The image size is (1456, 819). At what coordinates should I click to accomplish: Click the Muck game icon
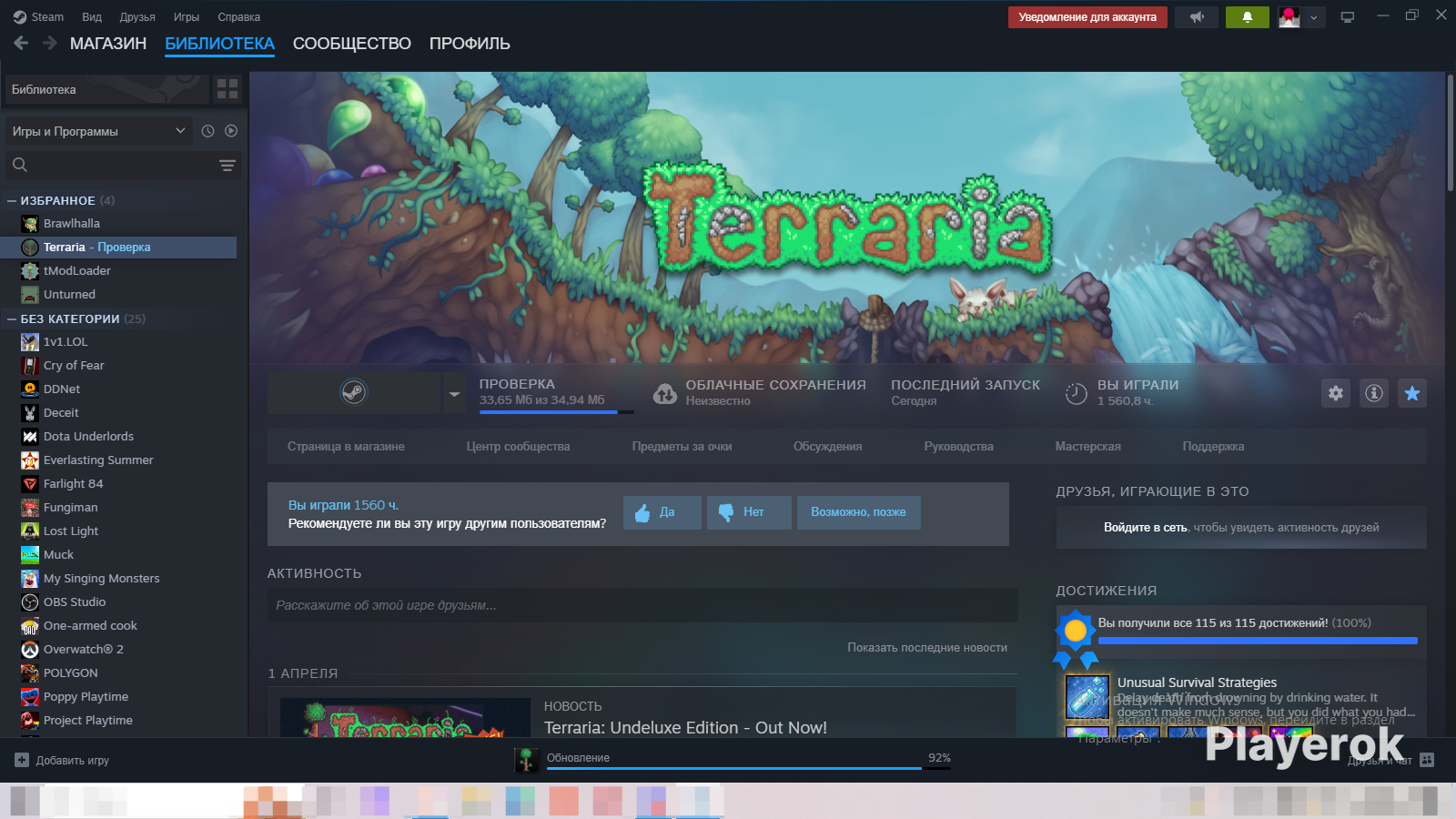[x=30, y=555]
